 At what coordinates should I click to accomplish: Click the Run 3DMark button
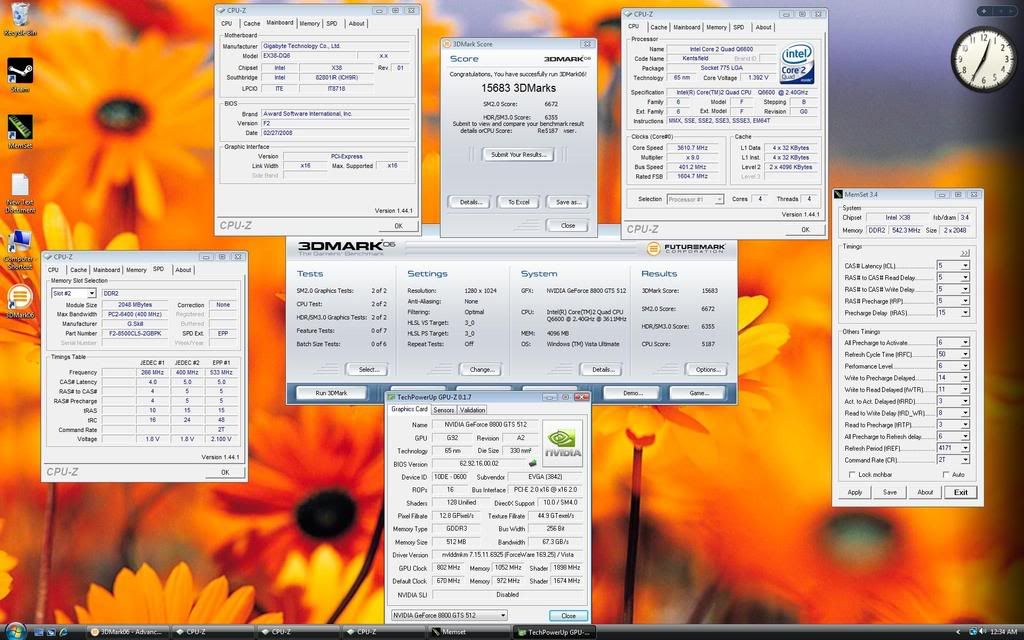331,393
